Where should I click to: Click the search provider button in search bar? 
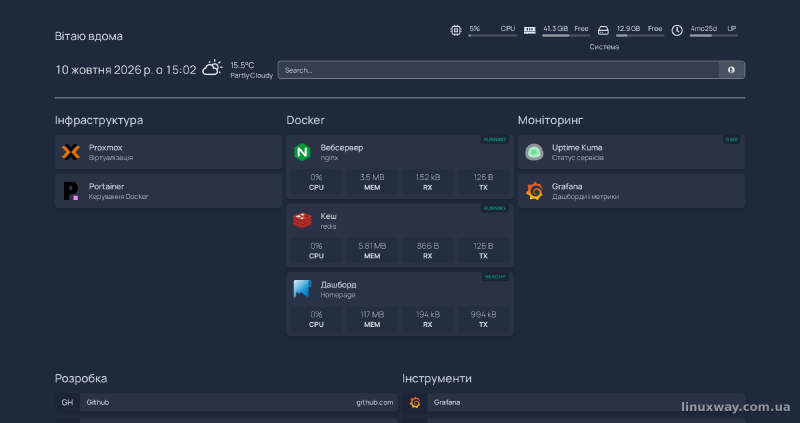click(x=732, y=70)
